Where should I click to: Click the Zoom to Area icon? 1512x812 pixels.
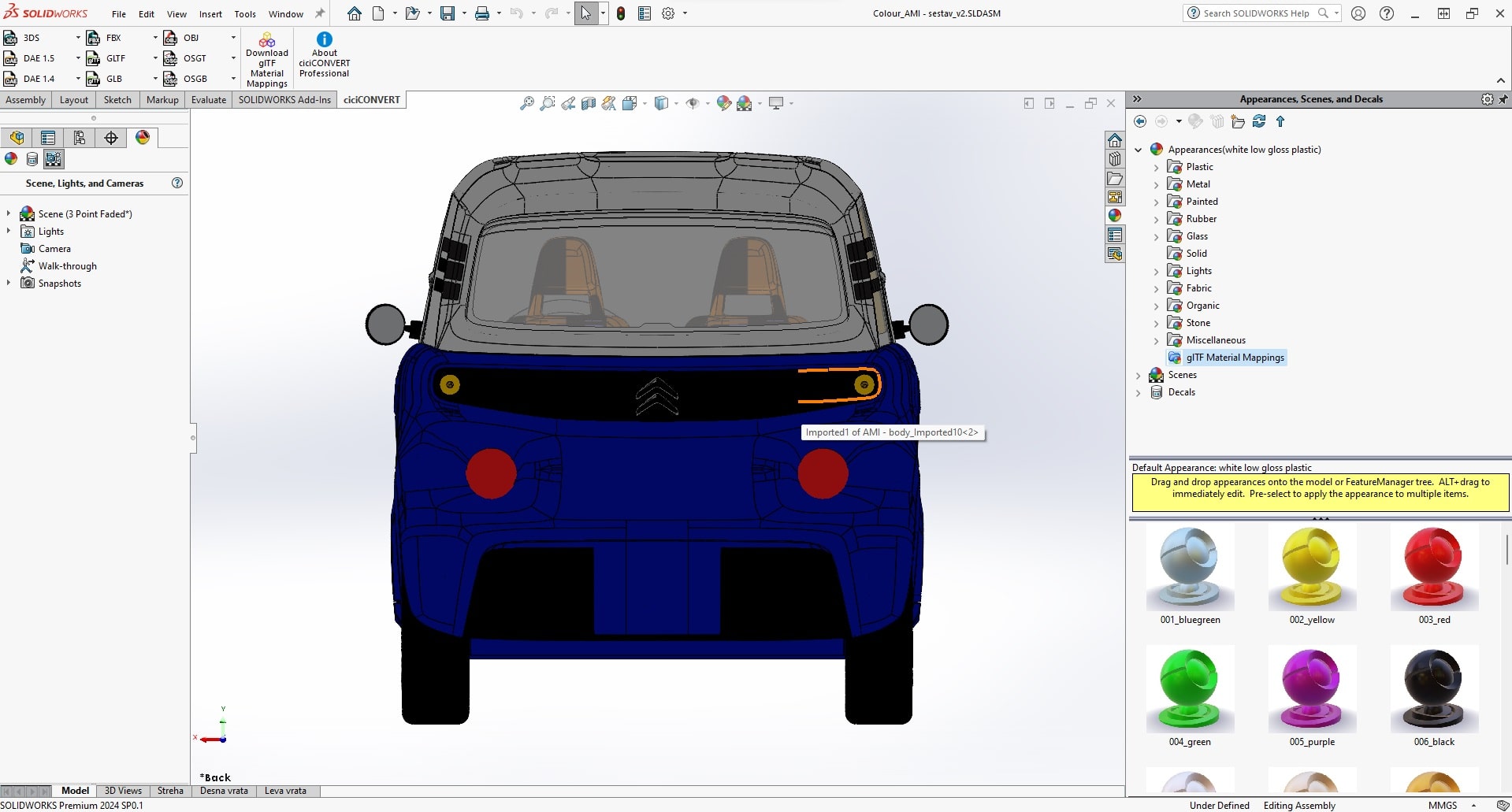(x=548, y=103)
